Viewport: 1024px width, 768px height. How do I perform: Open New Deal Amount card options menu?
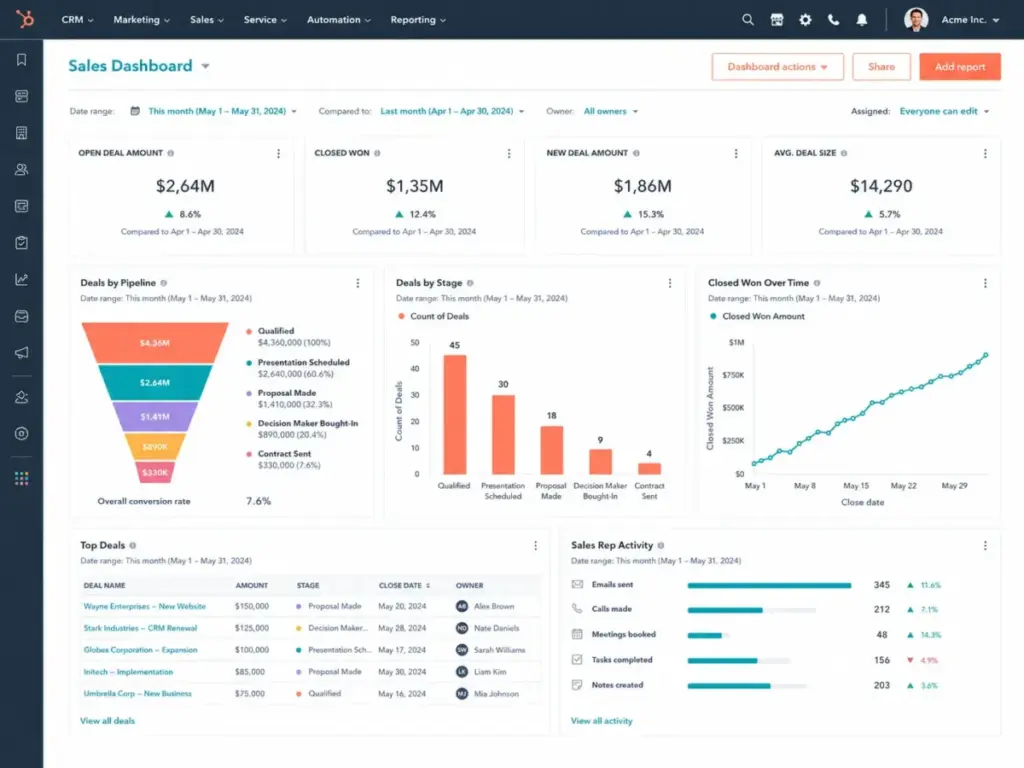[x=736, y=153]
